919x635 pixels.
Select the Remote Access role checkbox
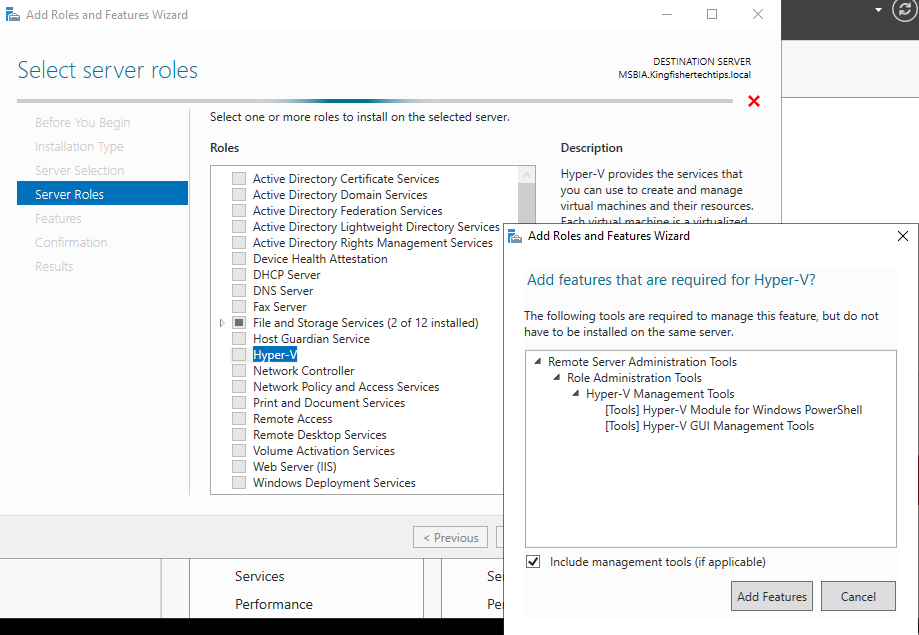[x=239, y=418]
